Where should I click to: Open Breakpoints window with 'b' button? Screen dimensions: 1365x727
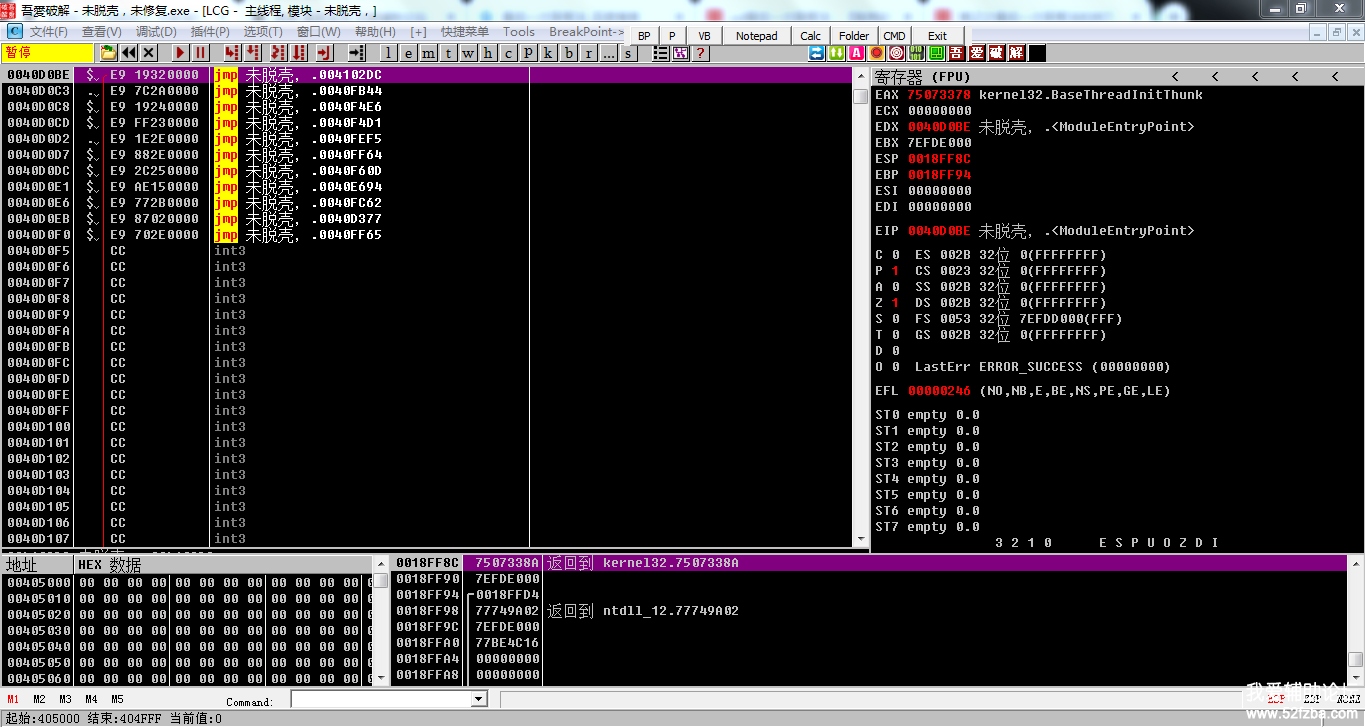(569, 53)
